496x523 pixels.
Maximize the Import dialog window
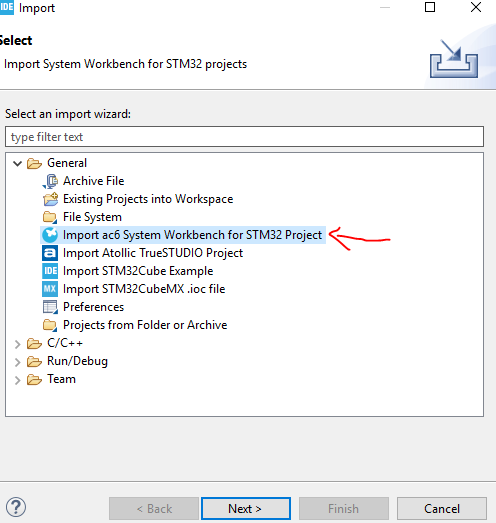430,7
